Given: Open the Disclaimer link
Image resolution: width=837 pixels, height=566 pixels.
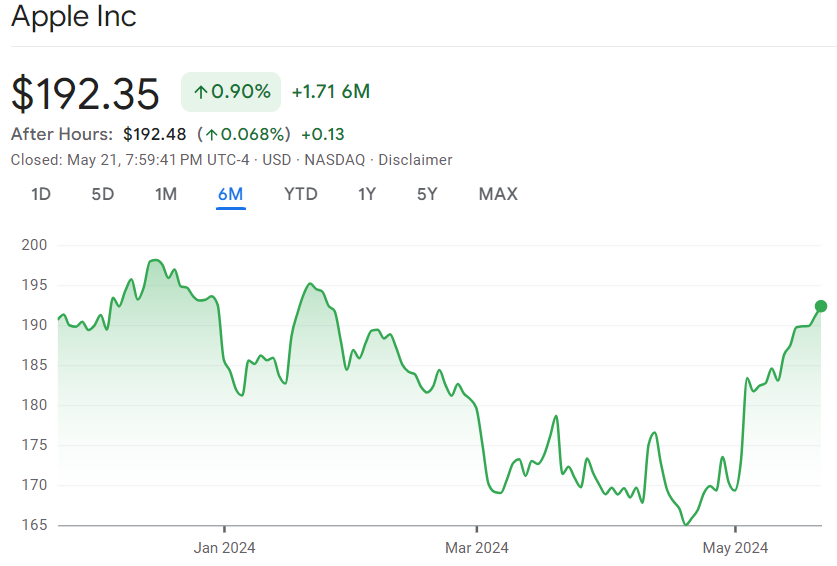Looking at the screenshot, I should [x=415, y=160].
